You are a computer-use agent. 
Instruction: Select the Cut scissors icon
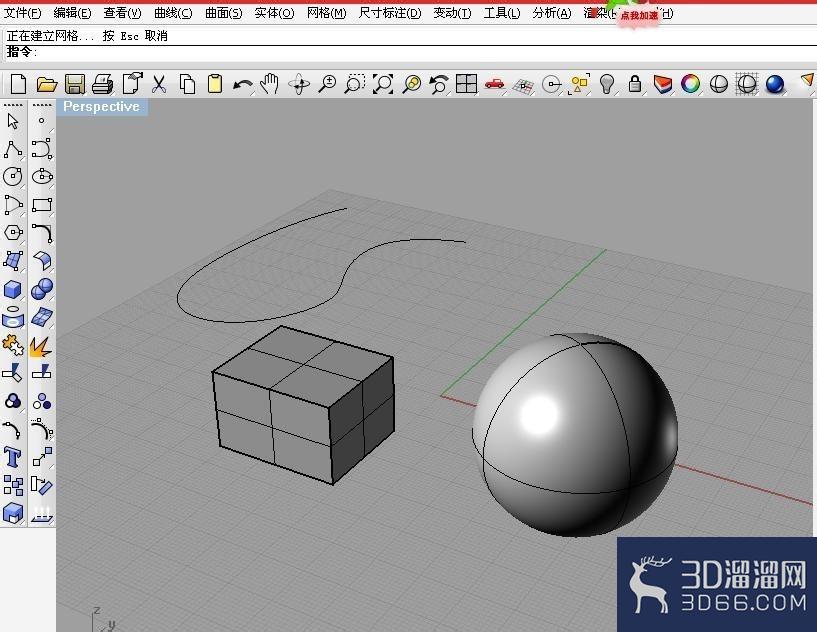pos(159,84)
